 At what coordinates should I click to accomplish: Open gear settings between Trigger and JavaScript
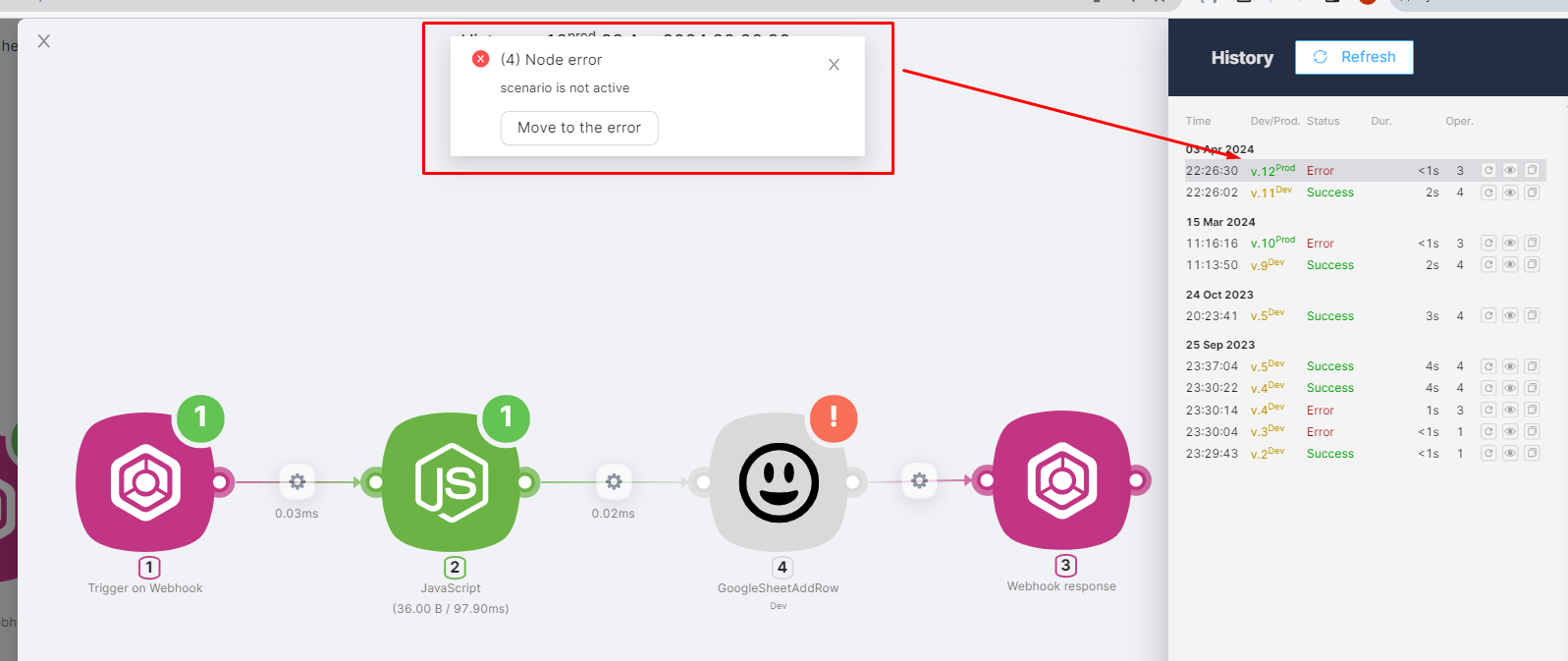pos(297,481)
